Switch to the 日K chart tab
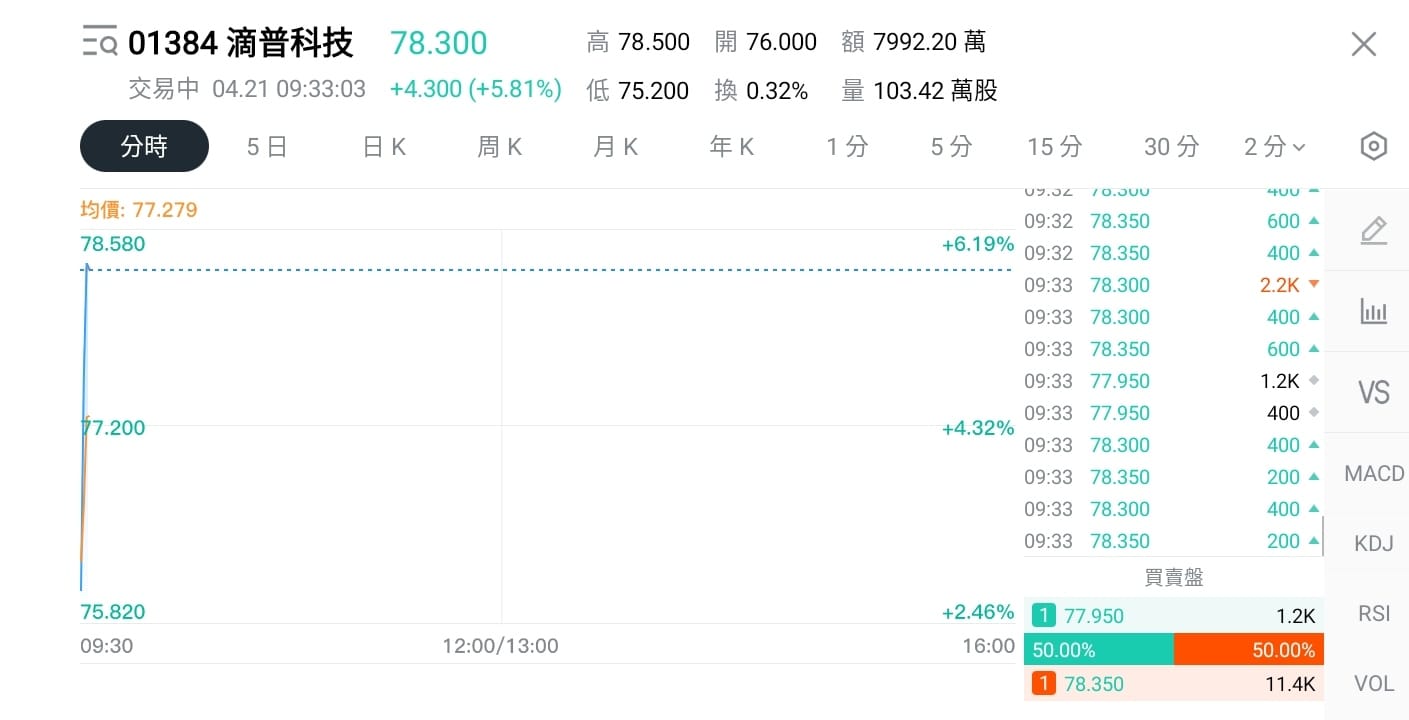The image size is (1409, 720). 384,147
